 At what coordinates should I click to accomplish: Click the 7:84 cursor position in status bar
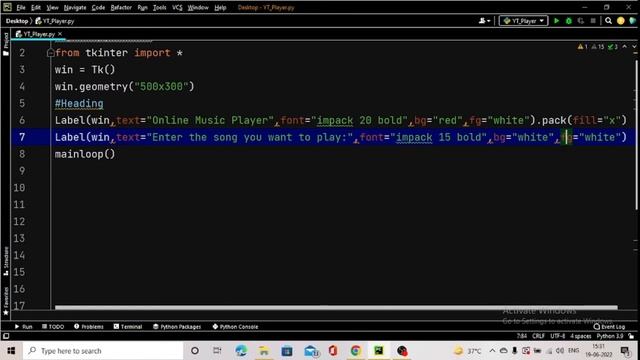coord(522,336)
